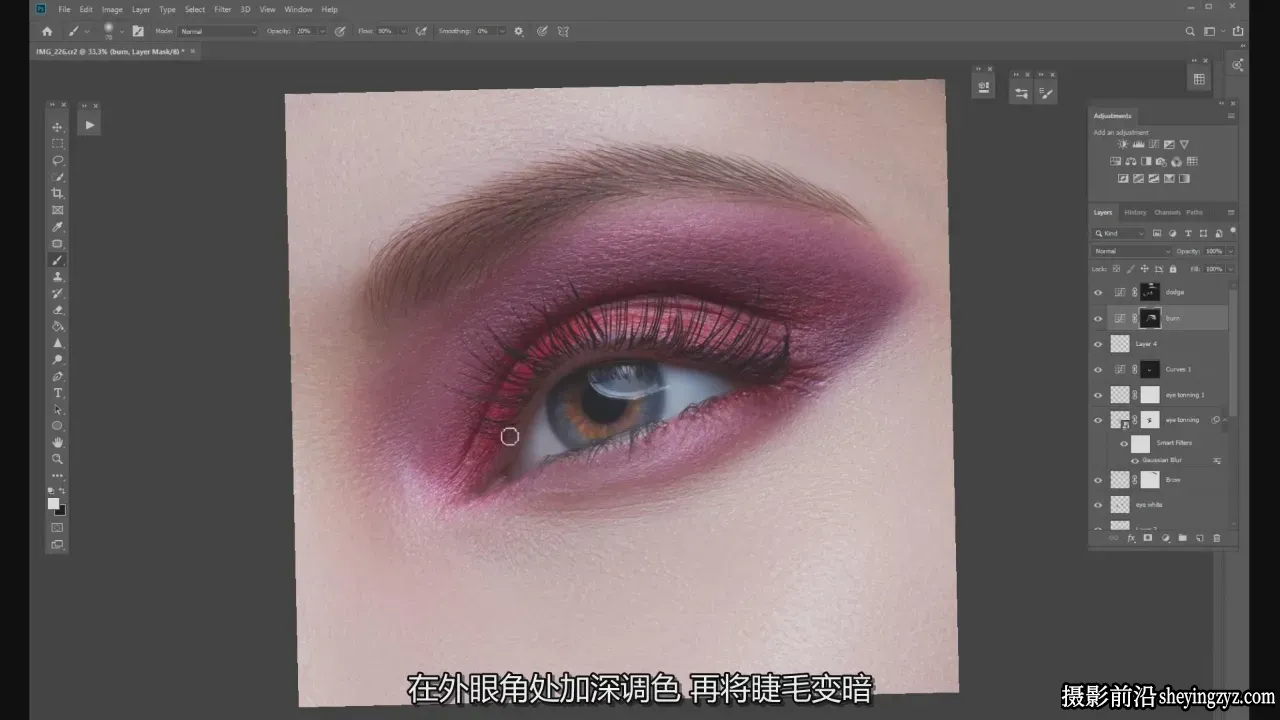Click the layer Fill value field
1280x720 pixels.
[1214, 269]
